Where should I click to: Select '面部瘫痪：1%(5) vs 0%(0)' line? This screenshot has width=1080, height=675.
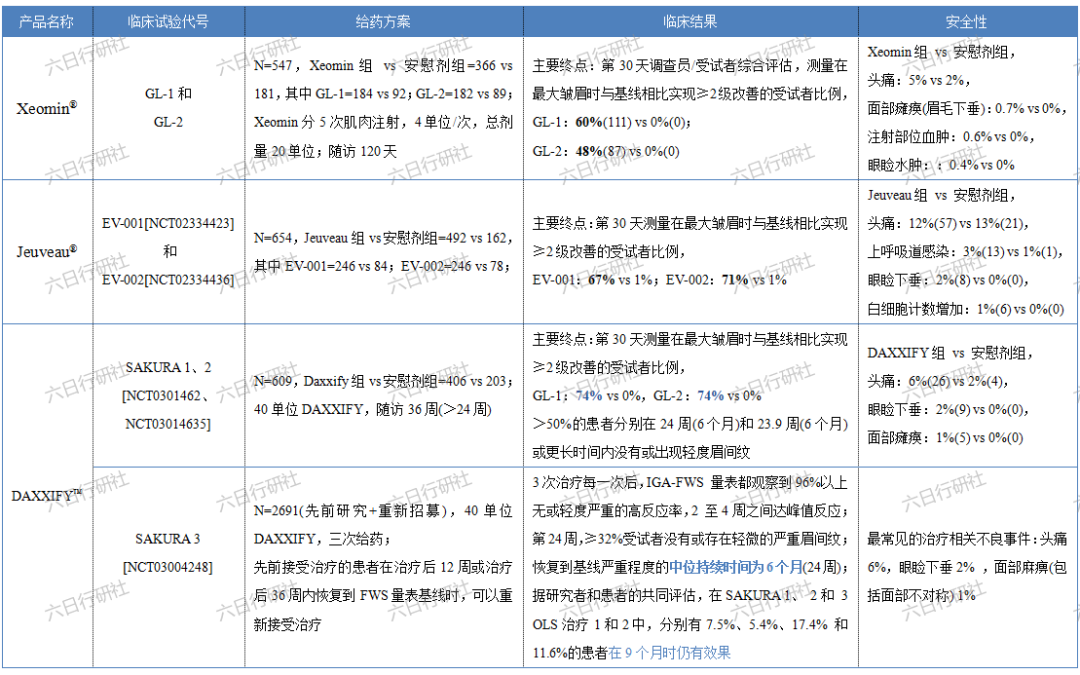[x=946, y=437]
